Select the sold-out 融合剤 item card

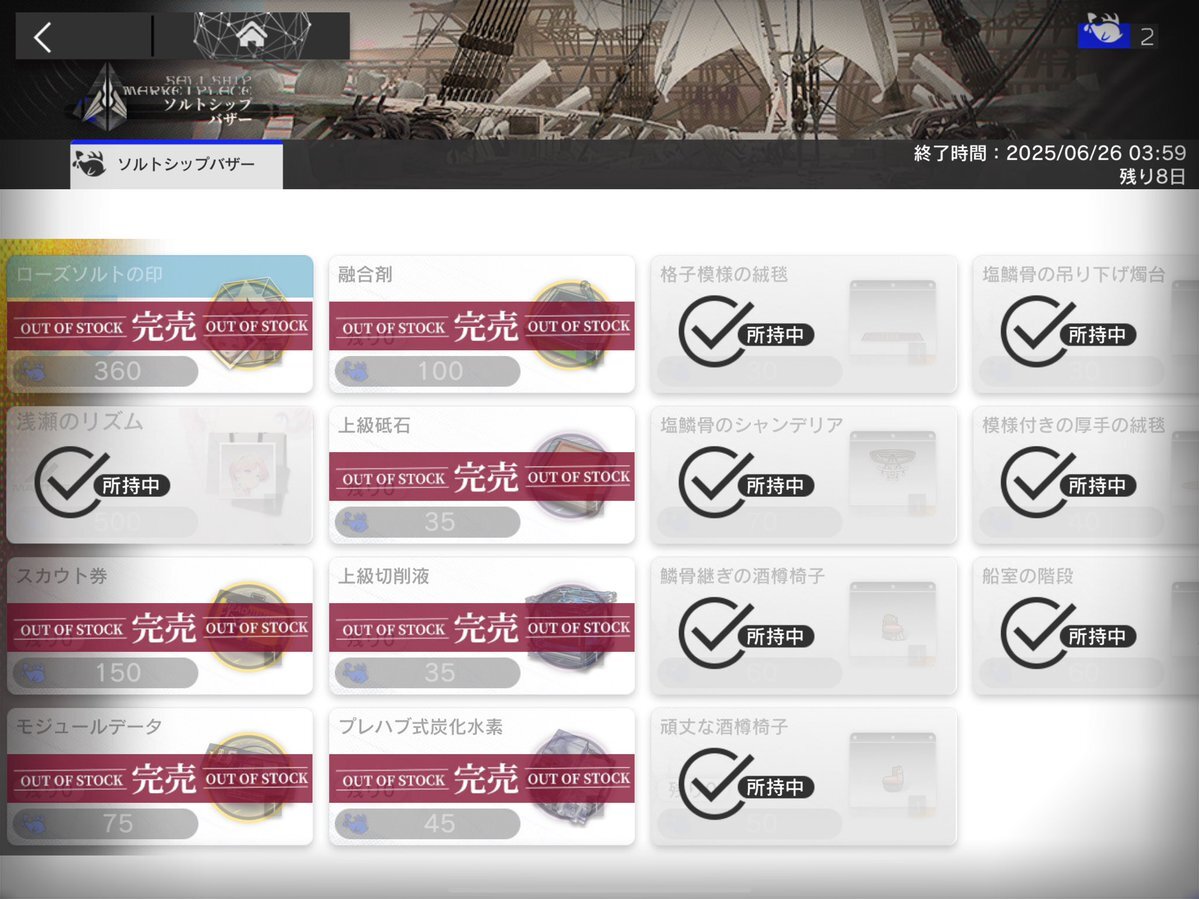tap(482, 324)
